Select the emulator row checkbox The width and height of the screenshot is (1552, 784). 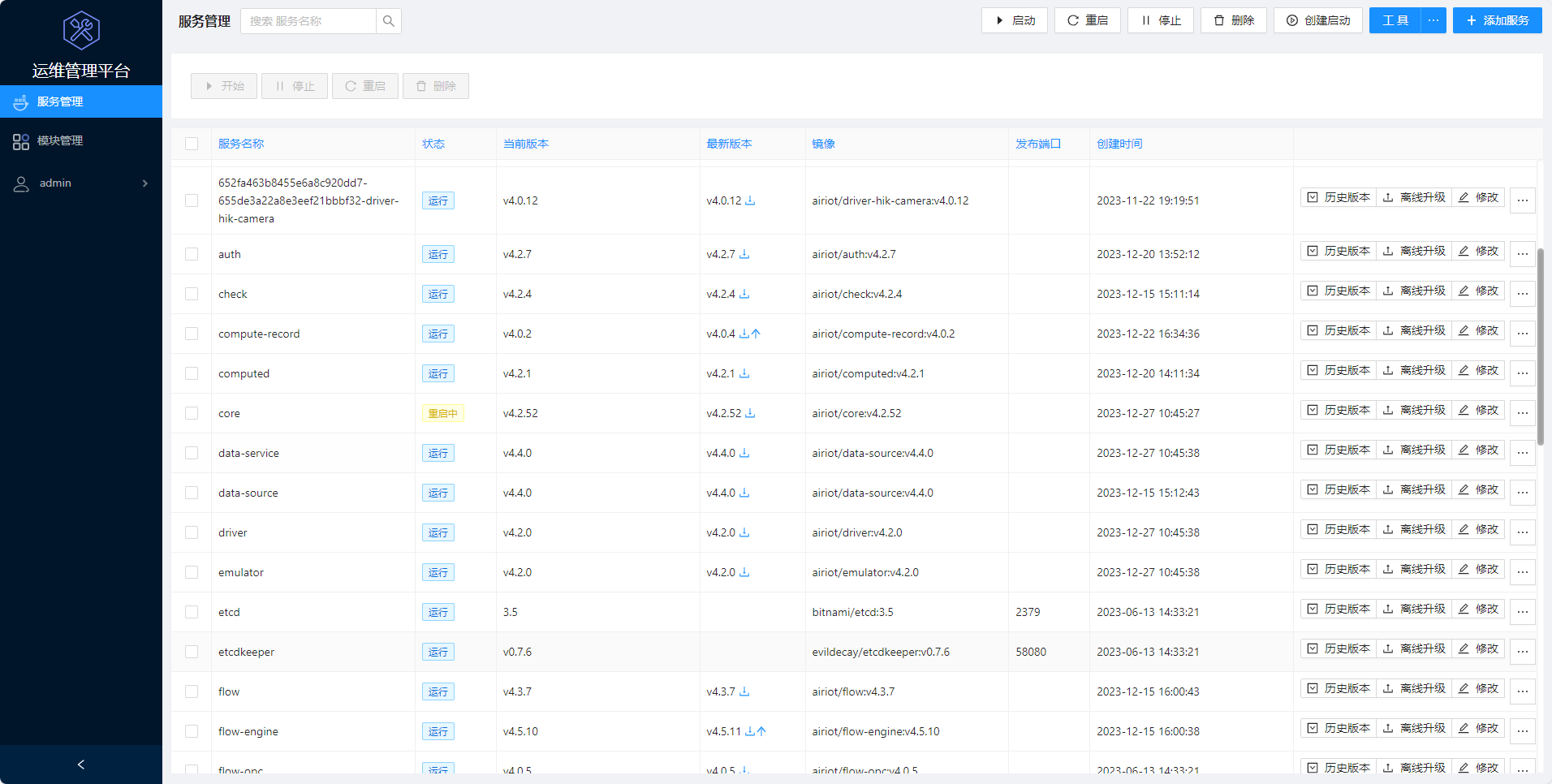point(192,572)
